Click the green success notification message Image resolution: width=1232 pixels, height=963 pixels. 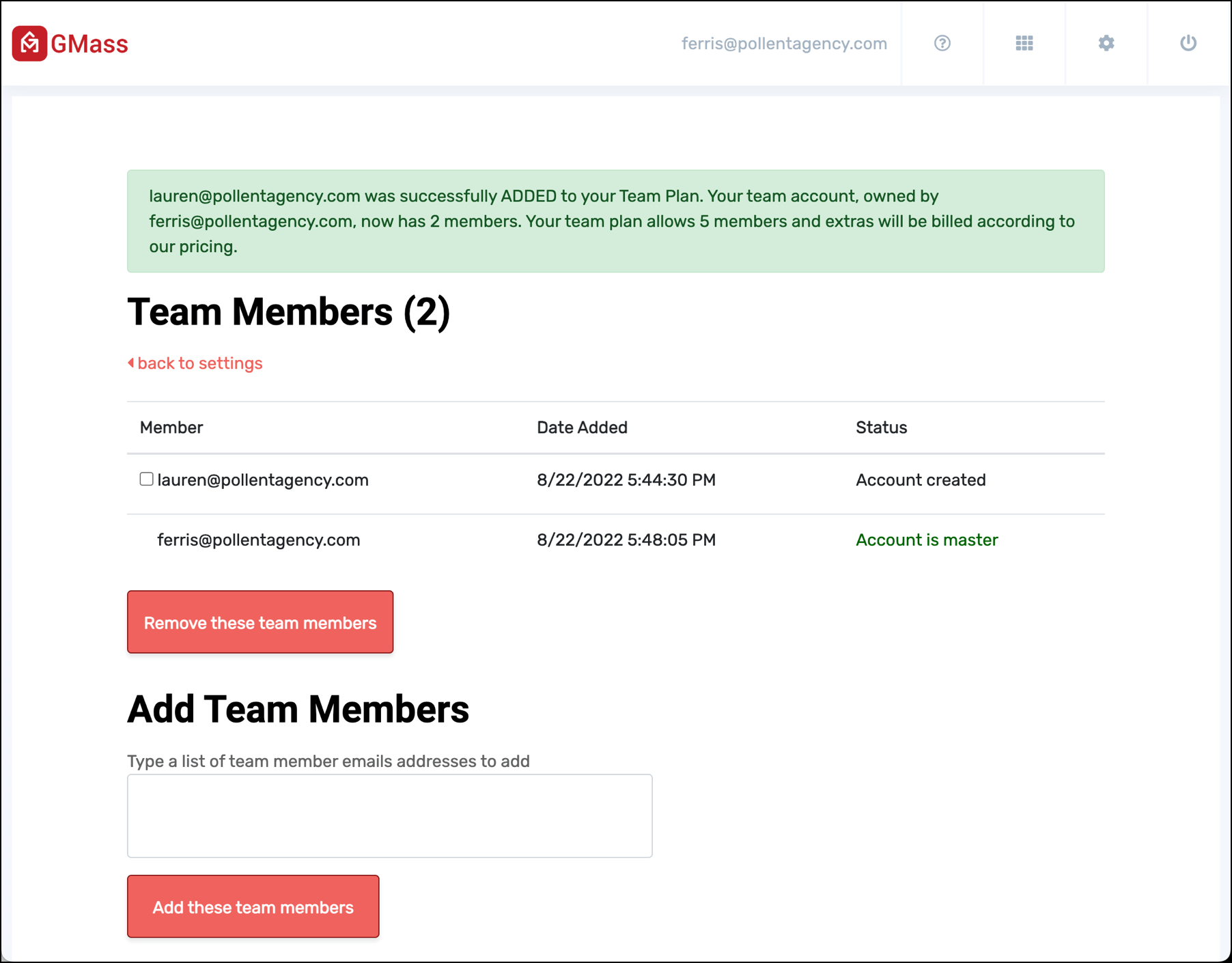[615, 221]
